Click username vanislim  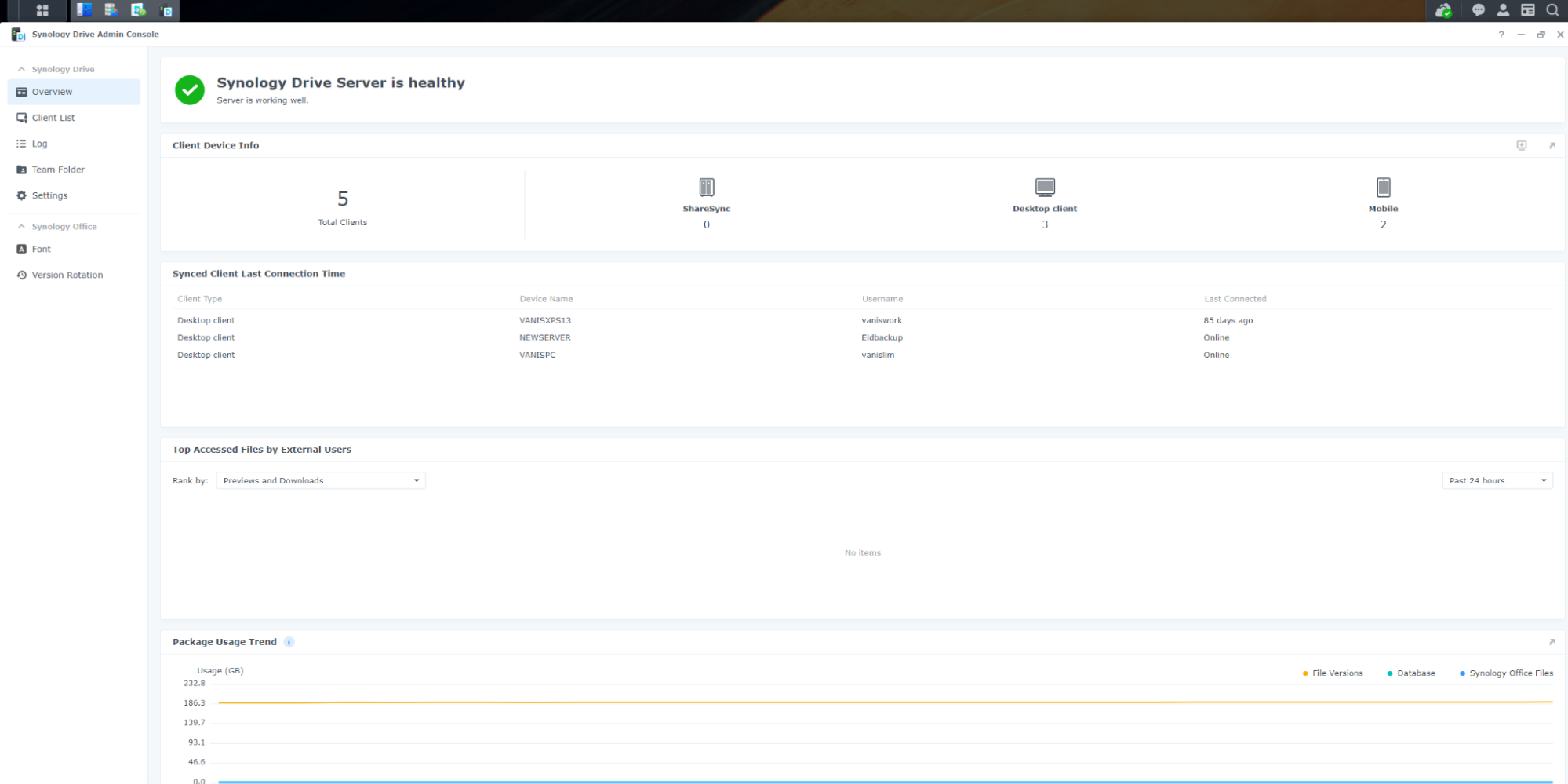[x=878, y=355]
